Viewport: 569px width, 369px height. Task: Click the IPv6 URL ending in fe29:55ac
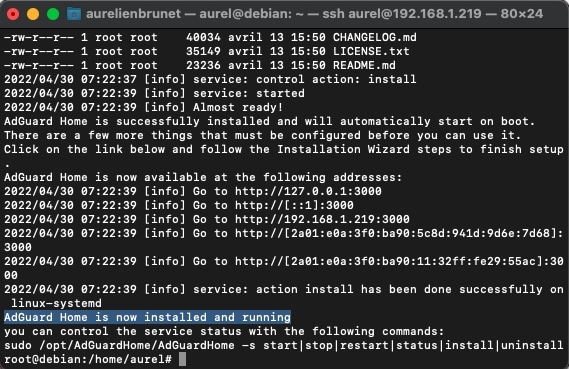click(x=399, y=261)
